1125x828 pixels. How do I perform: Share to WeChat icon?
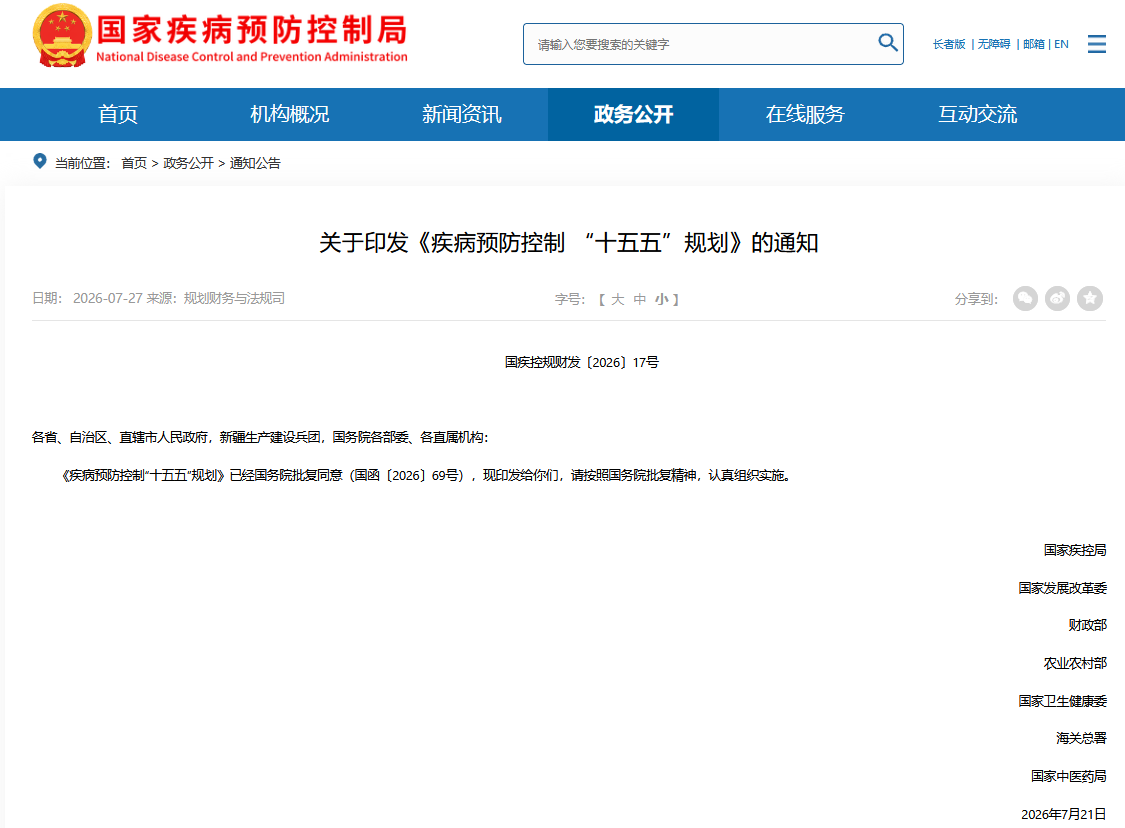[x=1025, y=298]
